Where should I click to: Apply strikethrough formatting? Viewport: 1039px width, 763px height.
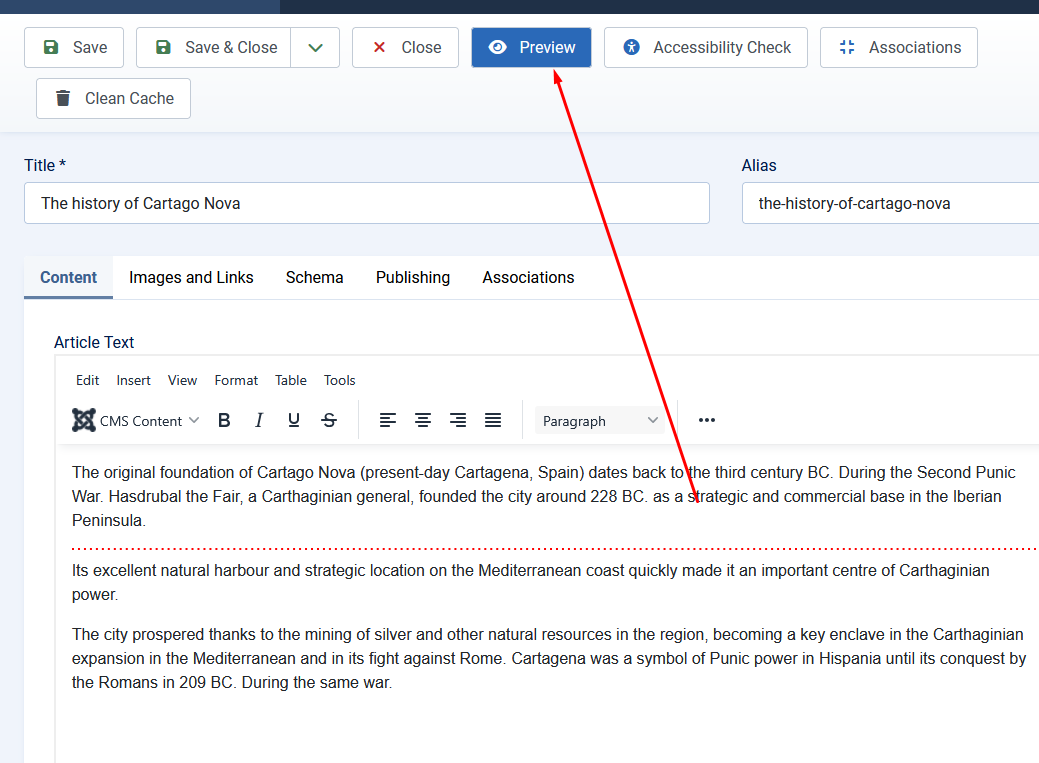329,421
